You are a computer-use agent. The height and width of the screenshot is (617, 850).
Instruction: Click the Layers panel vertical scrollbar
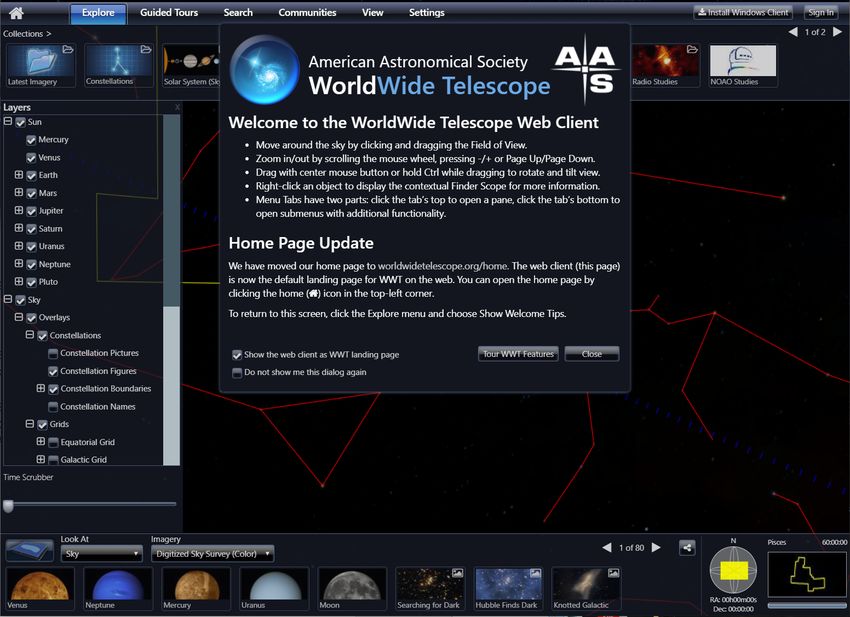[171, 290]
